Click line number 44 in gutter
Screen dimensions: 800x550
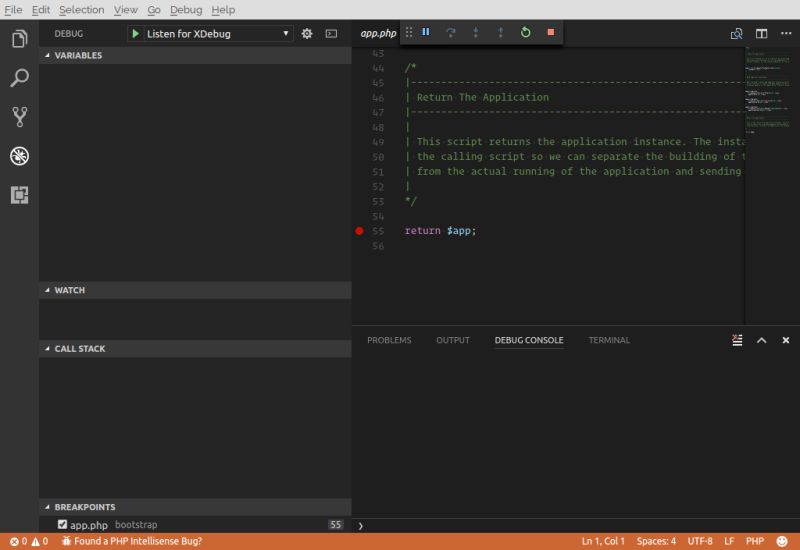(378, 68)
